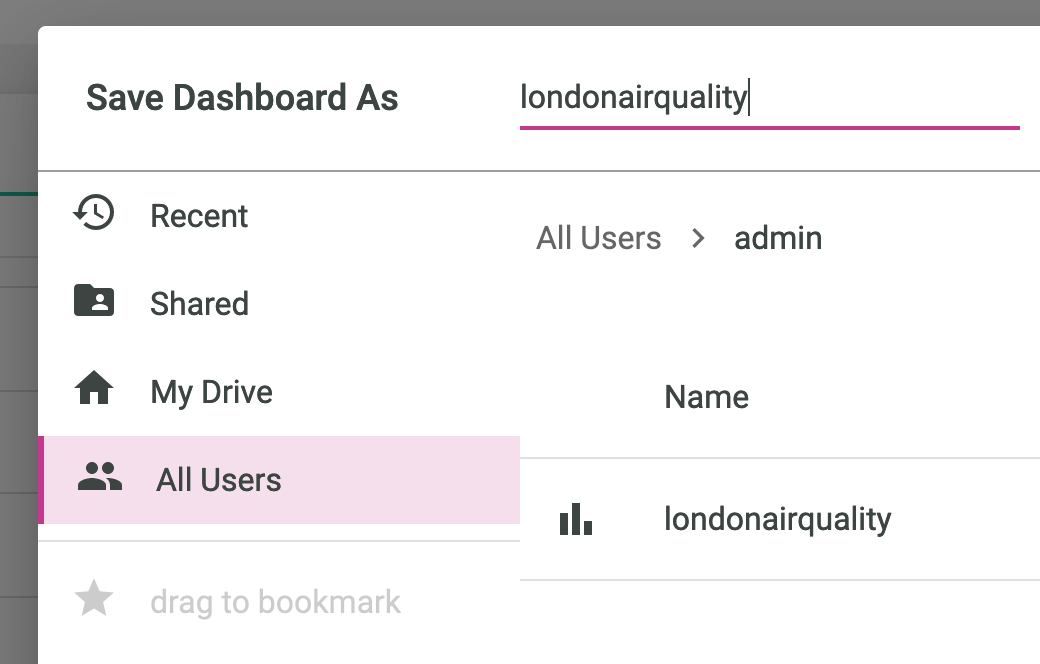Click the All Users people icon
1040x664 pixels.
tap(99, 477)
